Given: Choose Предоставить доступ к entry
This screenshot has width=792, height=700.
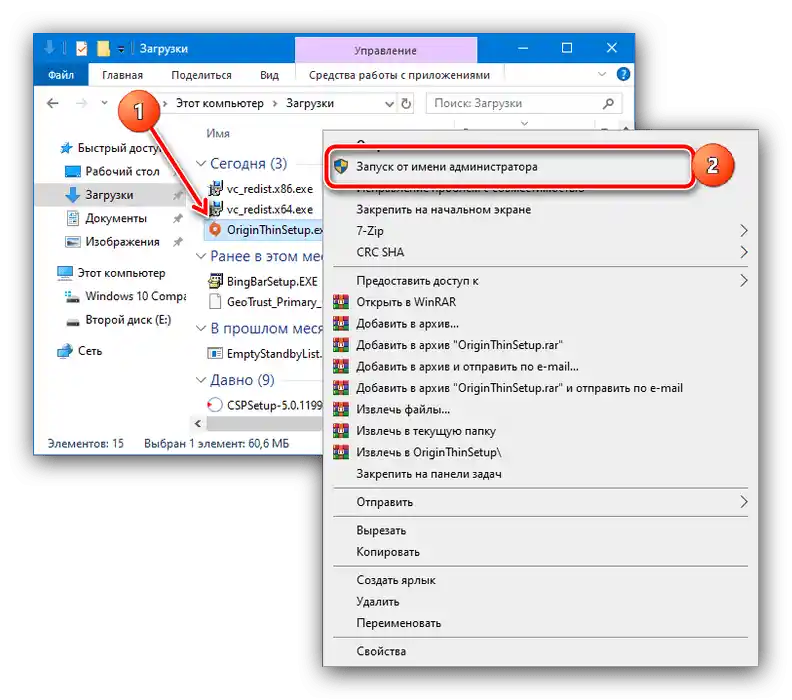Looking at the screenshot, I should 540,280.
